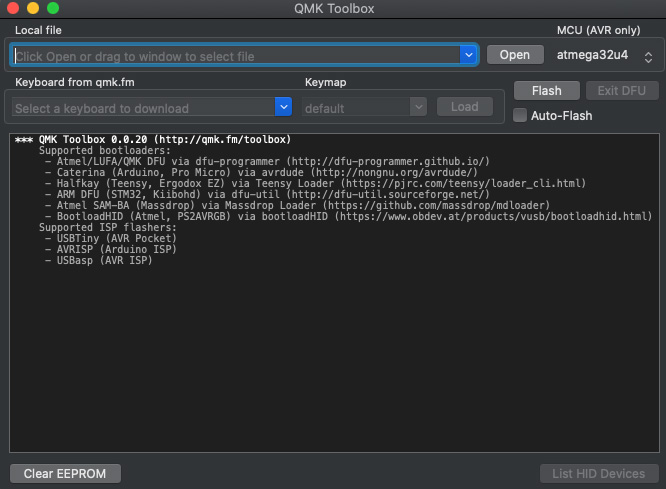Expand the Local file dropdown arrow
This screenshot has width=666, height=489.
pos(469,55)
